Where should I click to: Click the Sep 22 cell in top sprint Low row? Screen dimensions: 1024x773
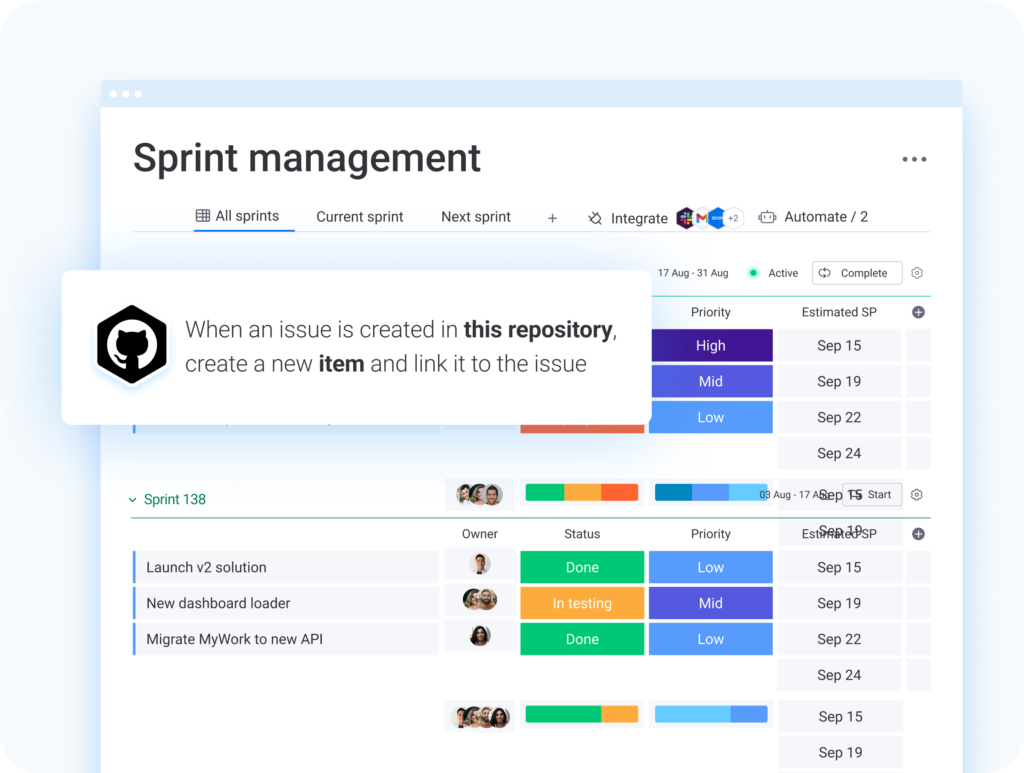[x=839, y=417]
